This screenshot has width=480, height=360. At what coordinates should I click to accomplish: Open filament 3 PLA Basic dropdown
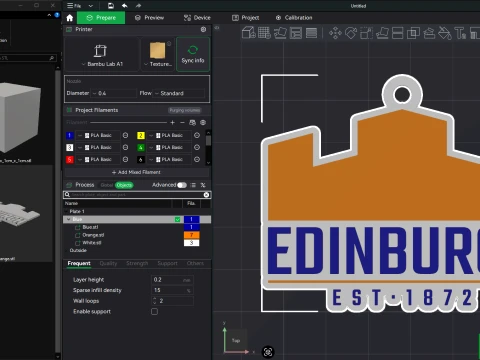(x=98, y=147)
